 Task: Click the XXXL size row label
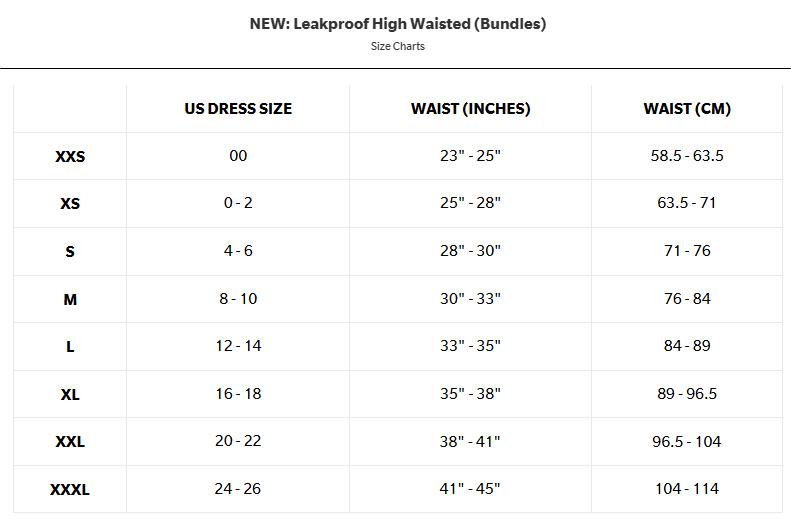(70, 490)
